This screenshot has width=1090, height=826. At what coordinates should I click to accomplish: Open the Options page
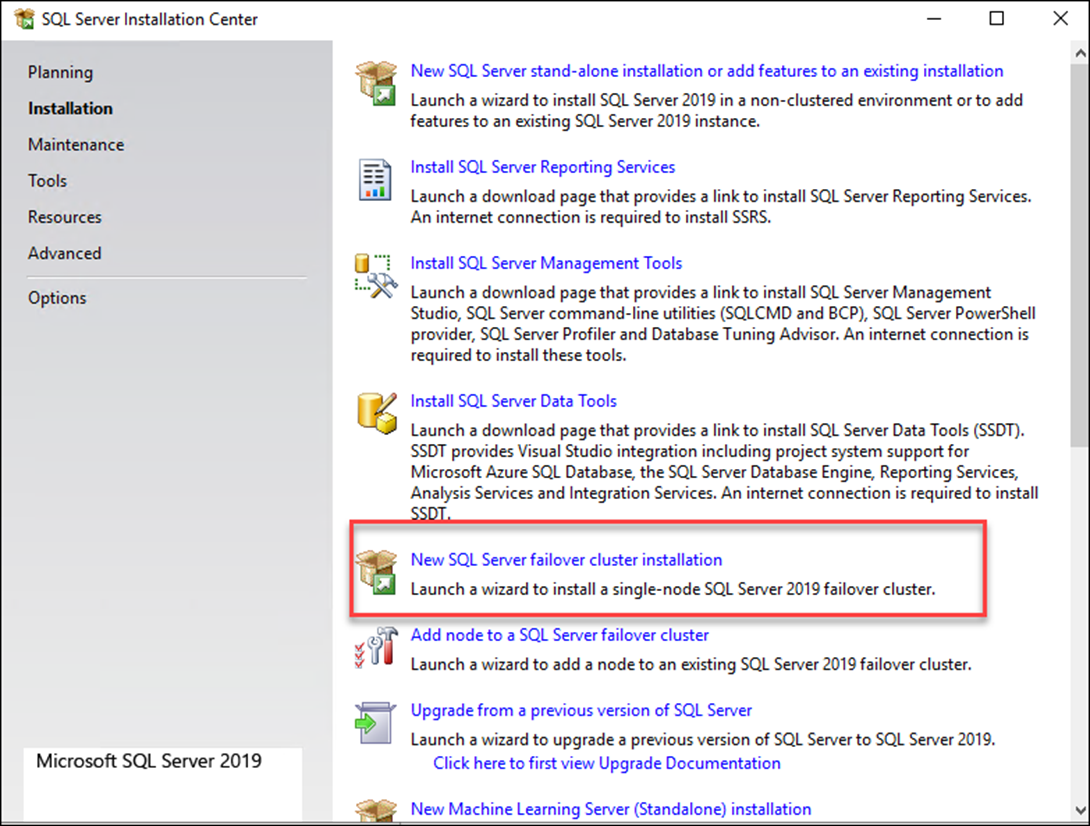tap(57, 298)
